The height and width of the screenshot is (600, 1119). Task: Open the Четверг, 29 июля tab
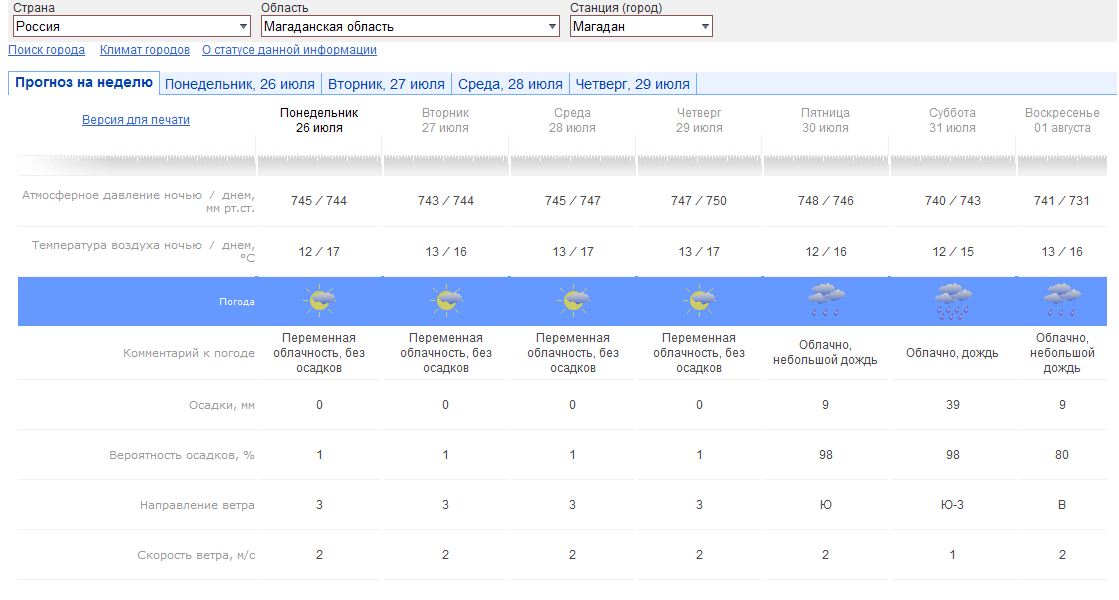(x=631, y=84)
